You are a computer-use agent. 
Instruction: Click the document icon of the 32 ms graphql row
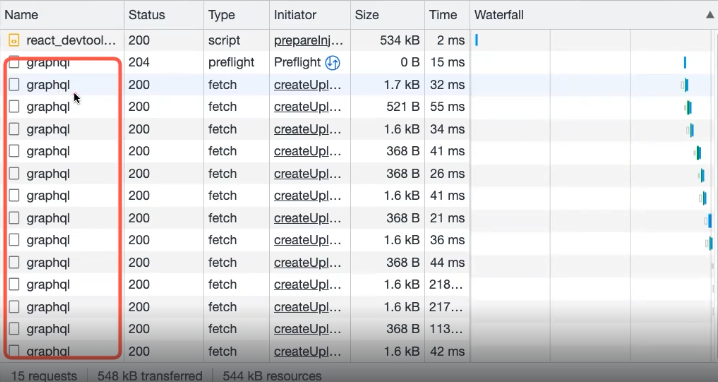point(14,85)
